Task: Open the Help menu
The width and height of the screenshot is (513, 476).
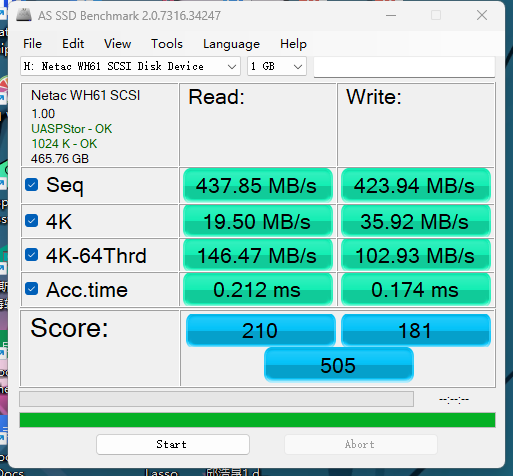Action: [x=293, y=44]
